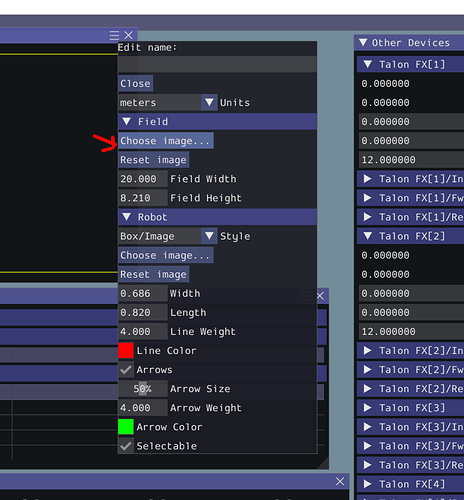
Task: Open the red Line Color swatch
Action: (126, 351)
